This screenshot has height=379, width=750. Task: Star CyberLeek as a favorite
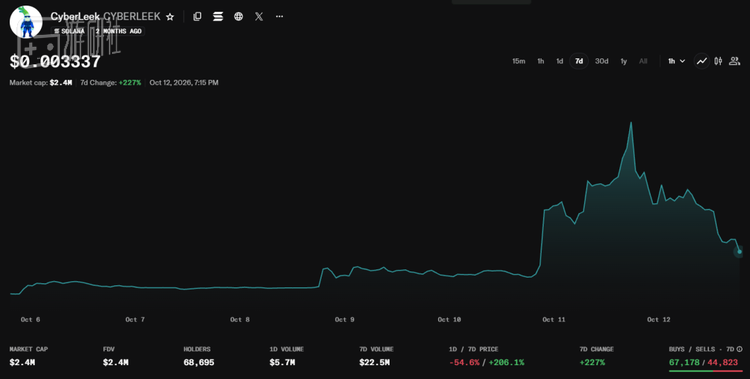(x=170, y=17)
